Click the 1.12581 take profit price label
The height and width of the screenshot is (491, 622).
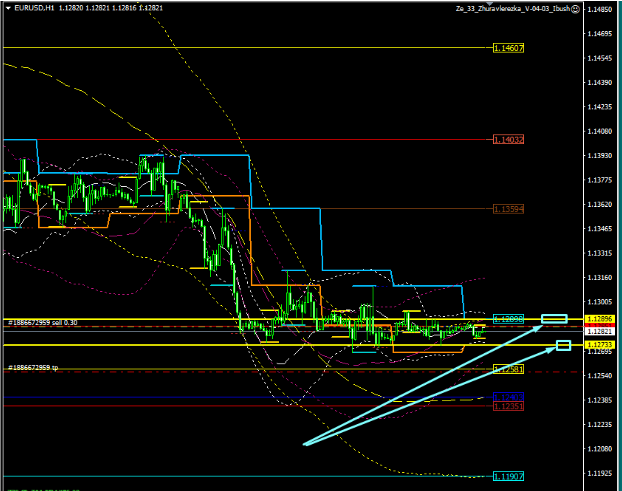click(509, 368)
